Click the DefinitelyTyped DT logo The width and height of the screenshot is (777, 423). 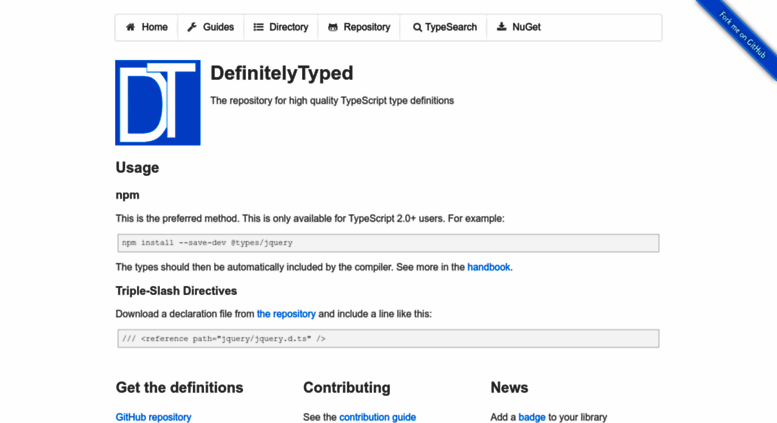158,103
